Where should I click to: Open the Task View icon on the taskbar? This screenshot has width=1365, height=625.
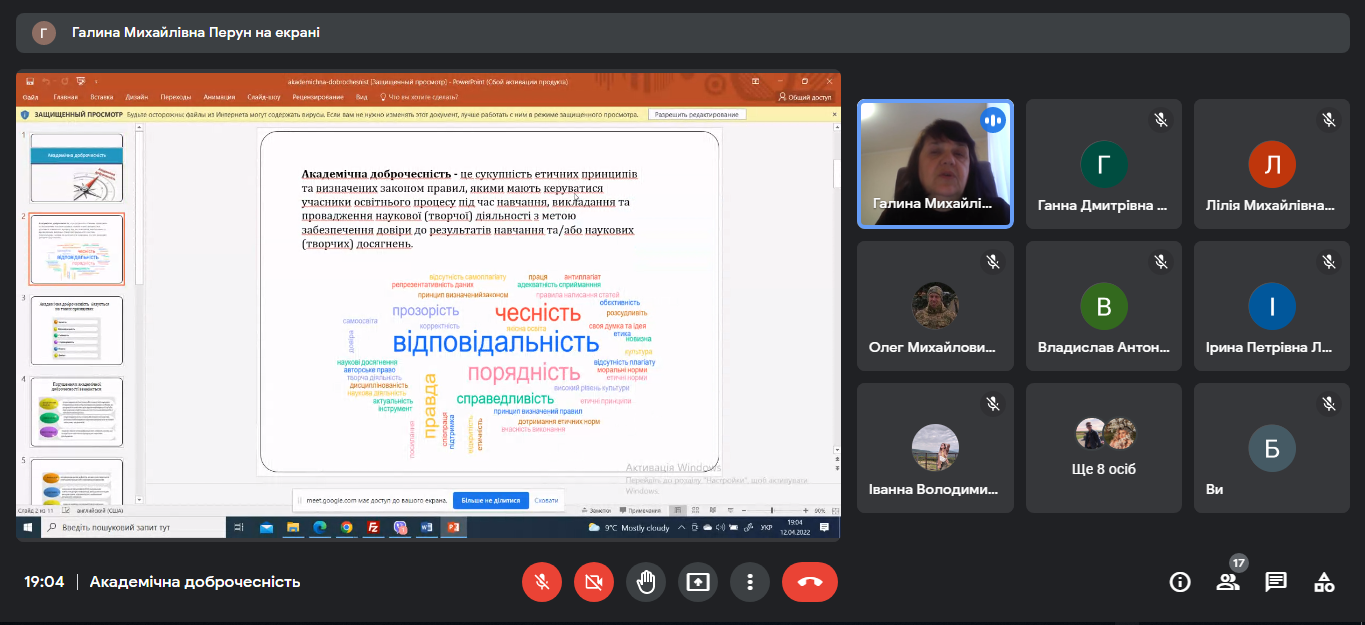pyautogui.click(x=239, y=527)
